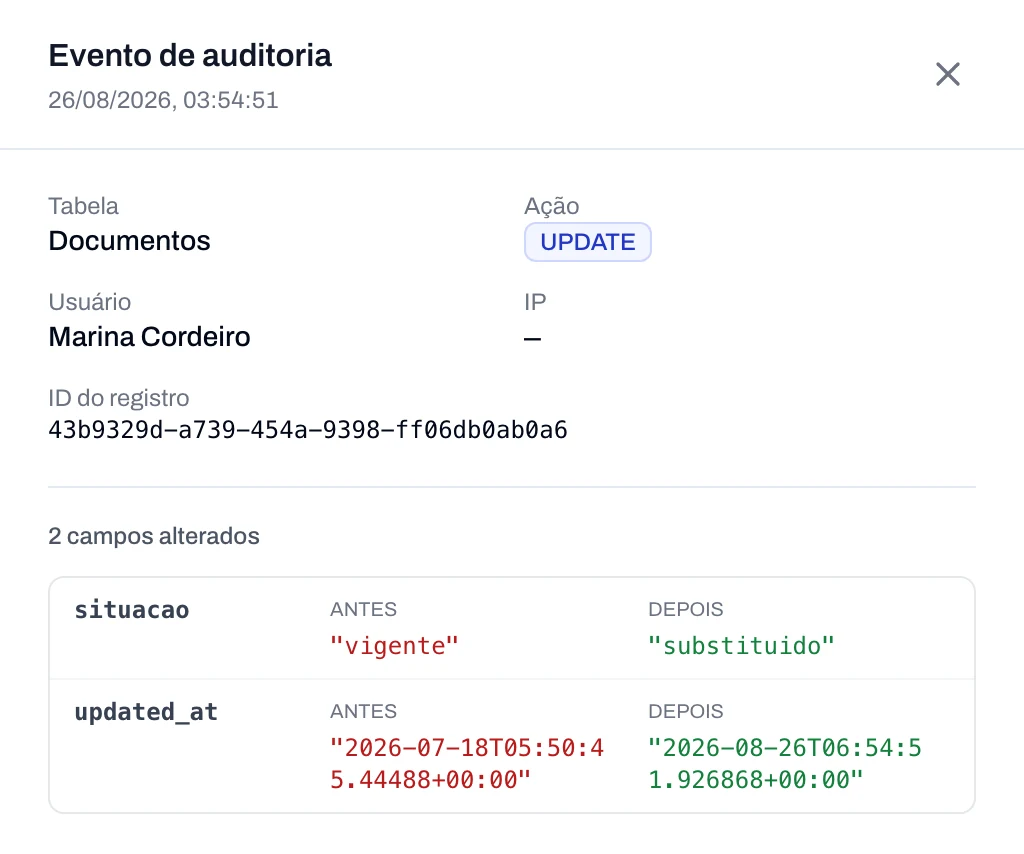Click the Documentos table value

[x=129, y=241]
